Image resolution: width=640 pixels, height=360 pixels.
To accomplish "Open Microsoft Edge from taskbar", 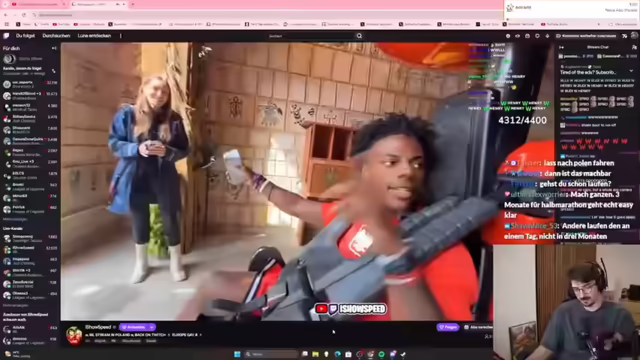I will coord(338,354).
